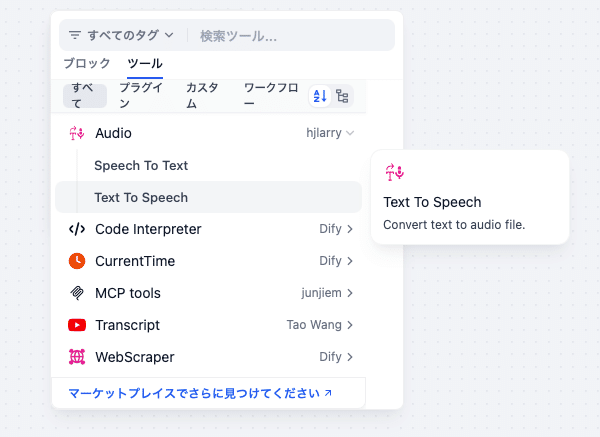Switch to tree grouped view
This screenshot has width=600, height=437.
[342, 96]
